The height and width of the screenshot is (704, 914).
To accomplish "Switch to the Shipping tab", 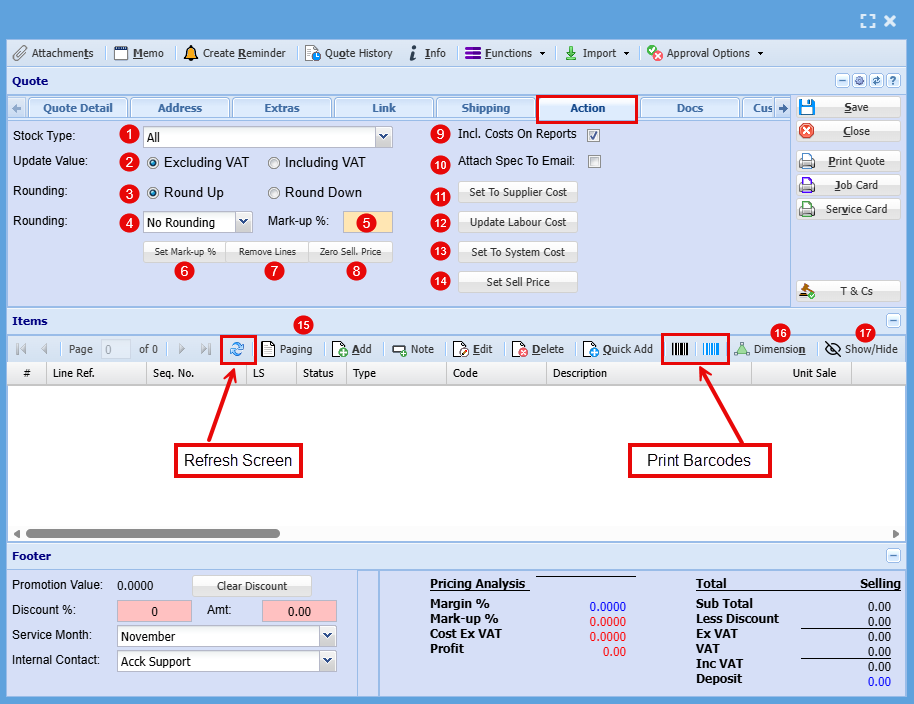I will (x=486, y=108).
